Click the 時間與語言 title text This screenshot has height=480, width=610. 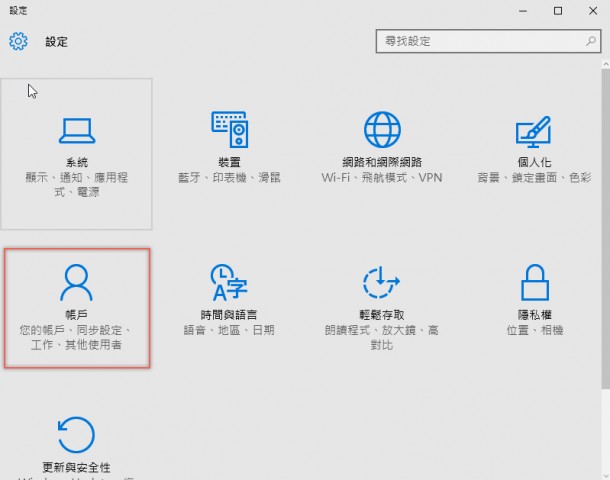point(229,315)
